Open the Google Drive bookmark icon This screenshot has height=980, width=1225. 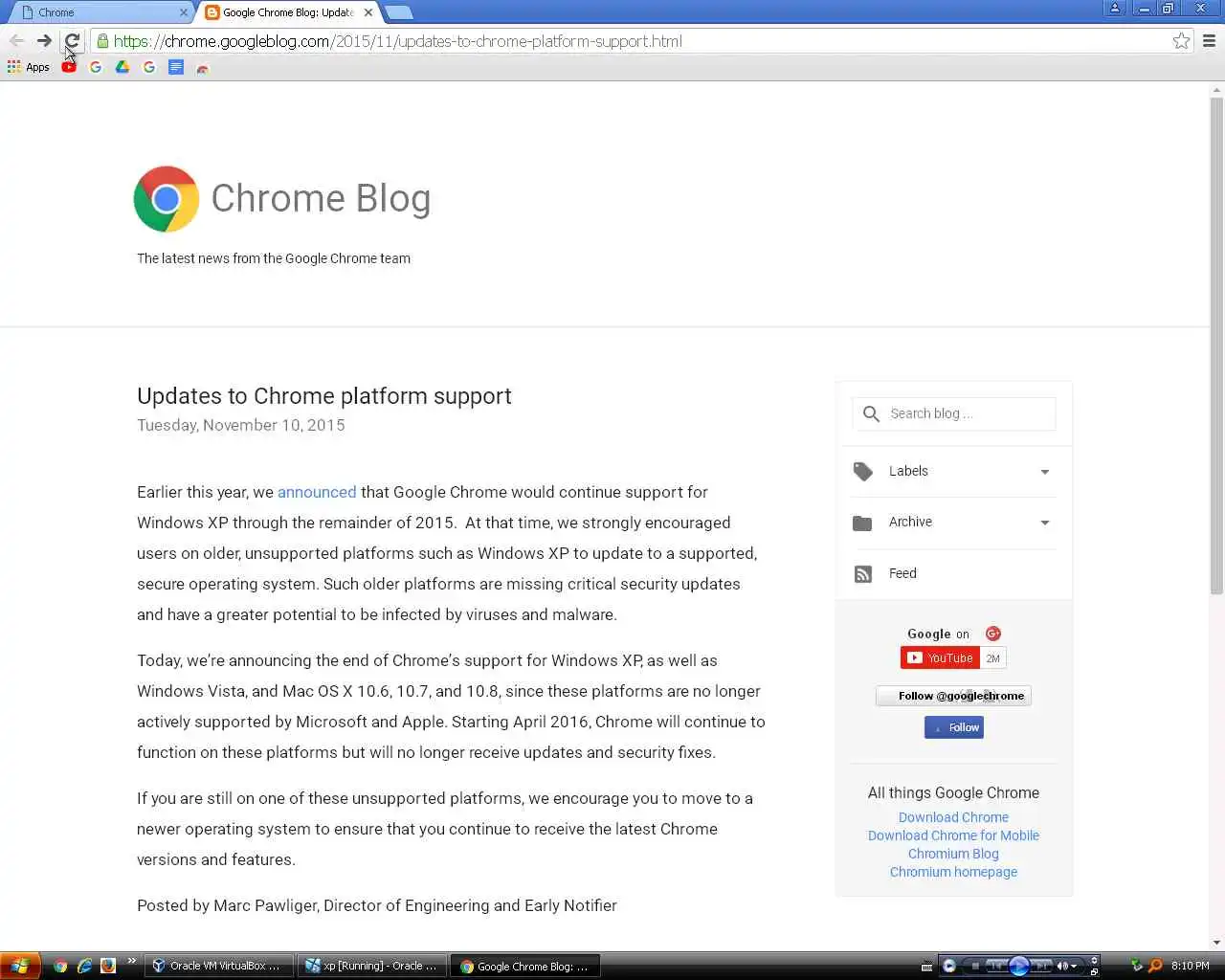point(122,67)
